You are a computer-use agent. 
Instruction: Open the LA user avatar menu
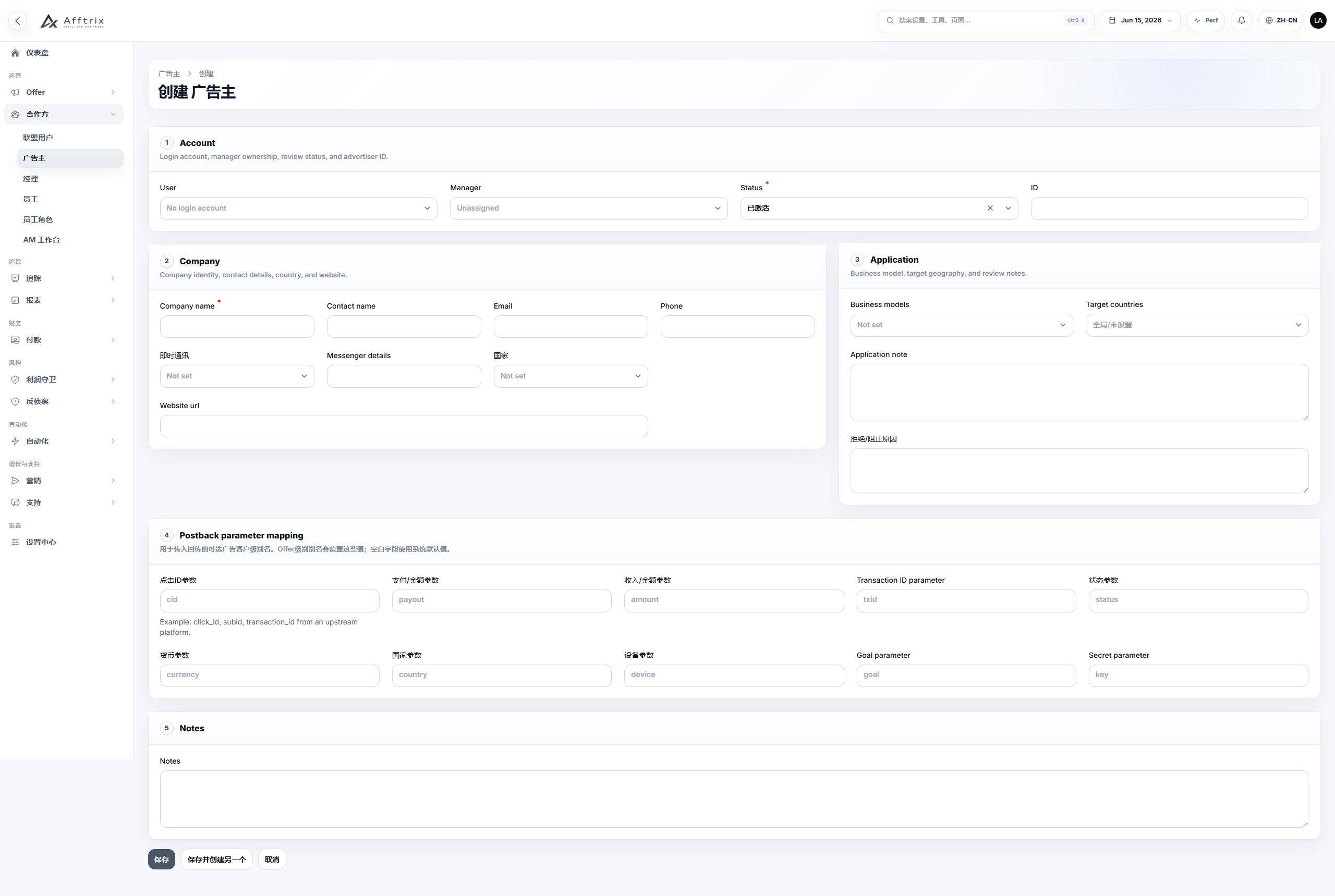click(x=1318, y=20)
